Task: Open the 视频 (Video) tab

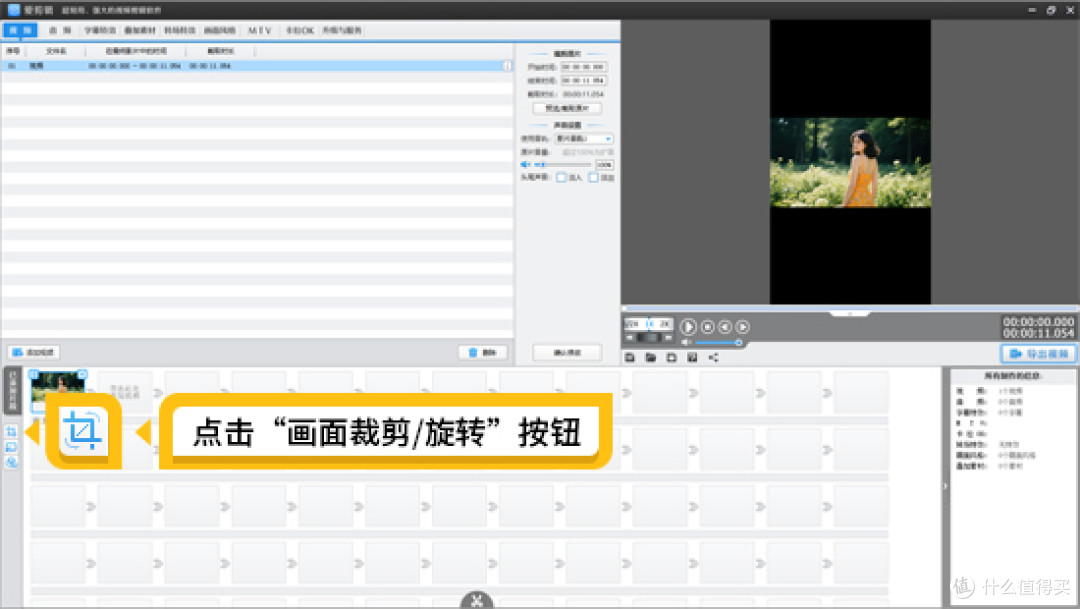Action: pos(20,30)
